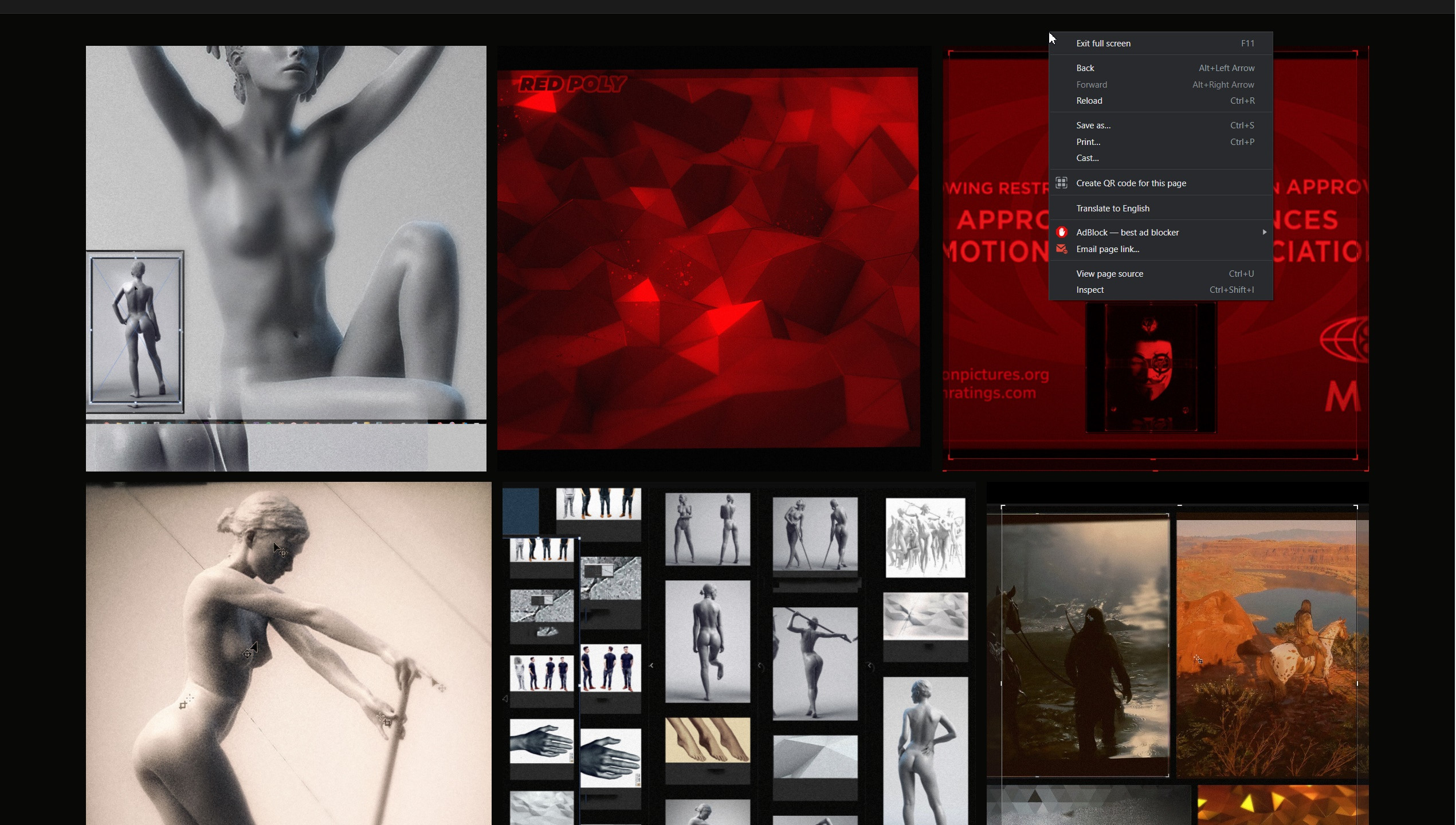Viewport: 1456px width, 825px height.
Task: Open AdBlock — best ad blocker entry
Action: coord(1160,233)
